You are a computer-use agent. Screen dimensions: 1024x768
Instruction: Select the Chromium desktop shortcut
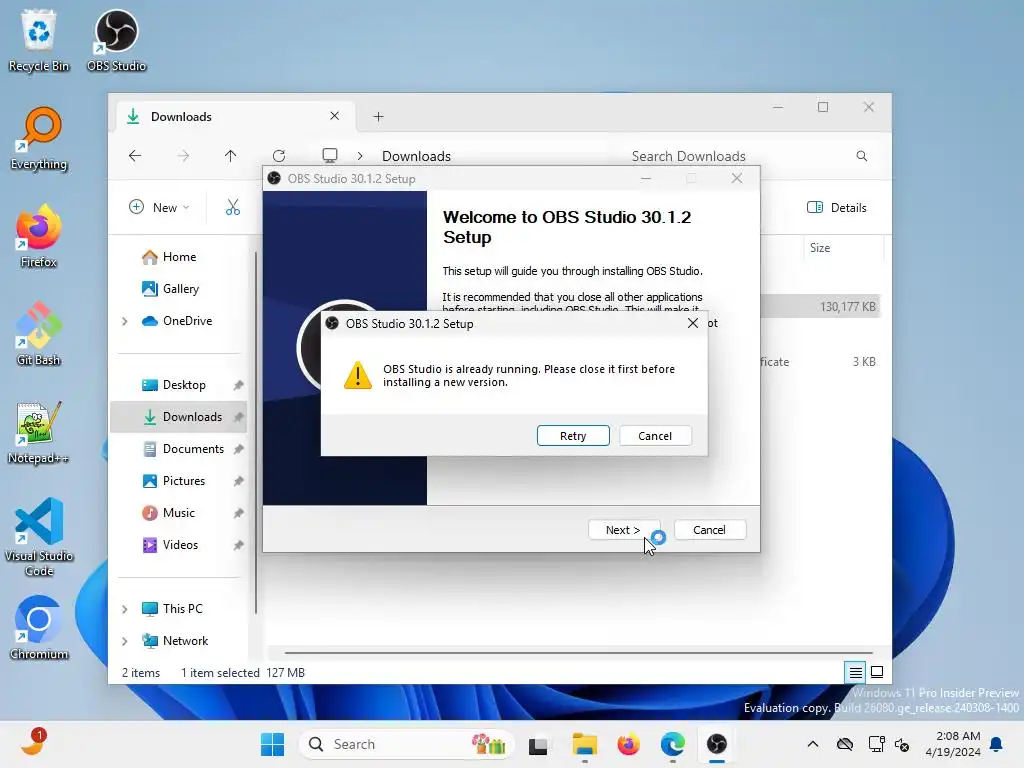39,628
